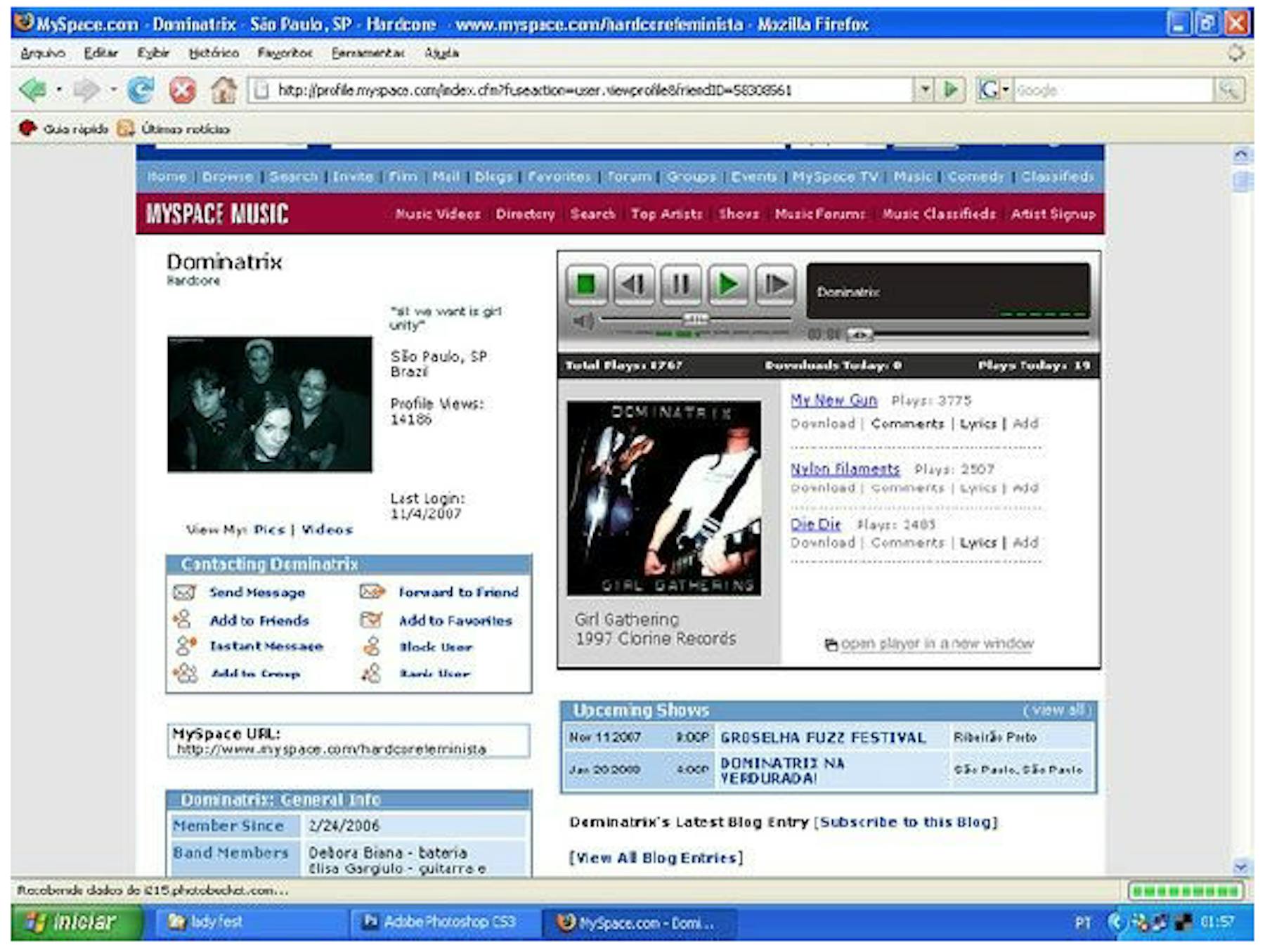Pause the music player
This screenshot has height=952, width=1265.
point(680,285)
